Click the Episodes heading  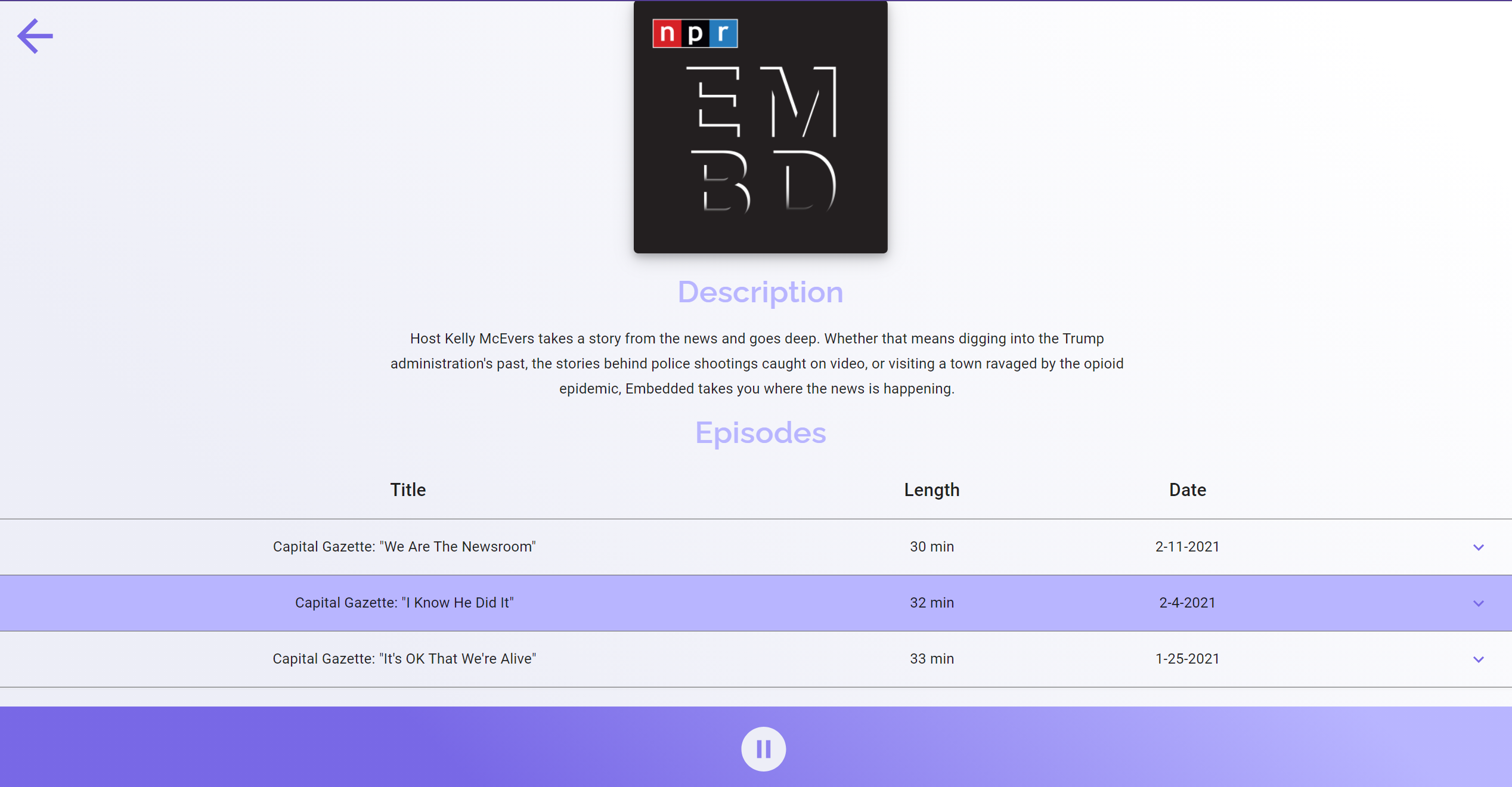pos(760,433)
